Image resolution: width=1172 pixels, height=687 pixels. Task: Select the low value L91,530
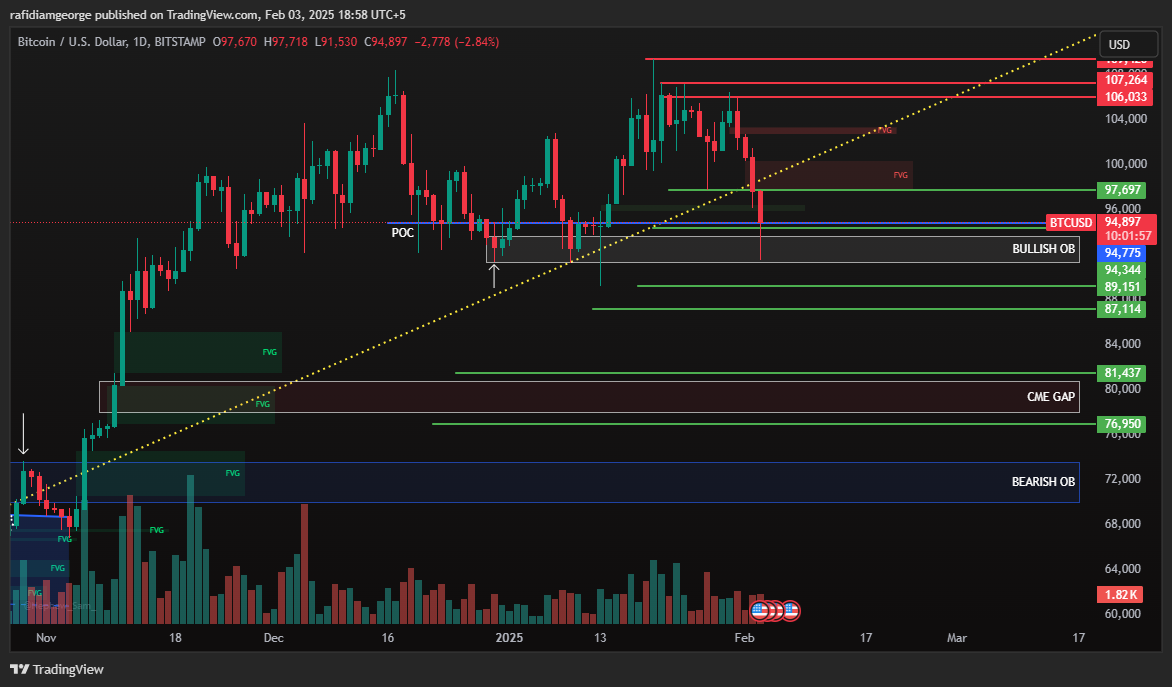point(336,42)
